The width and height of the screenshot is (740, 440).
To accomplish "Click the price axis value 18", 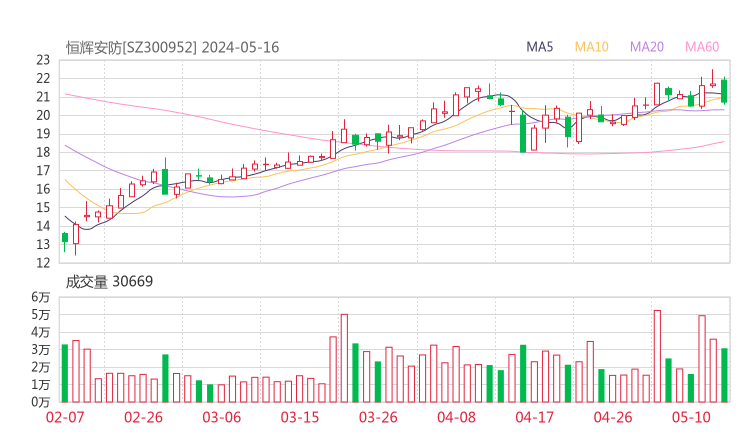I will (43, 152).
